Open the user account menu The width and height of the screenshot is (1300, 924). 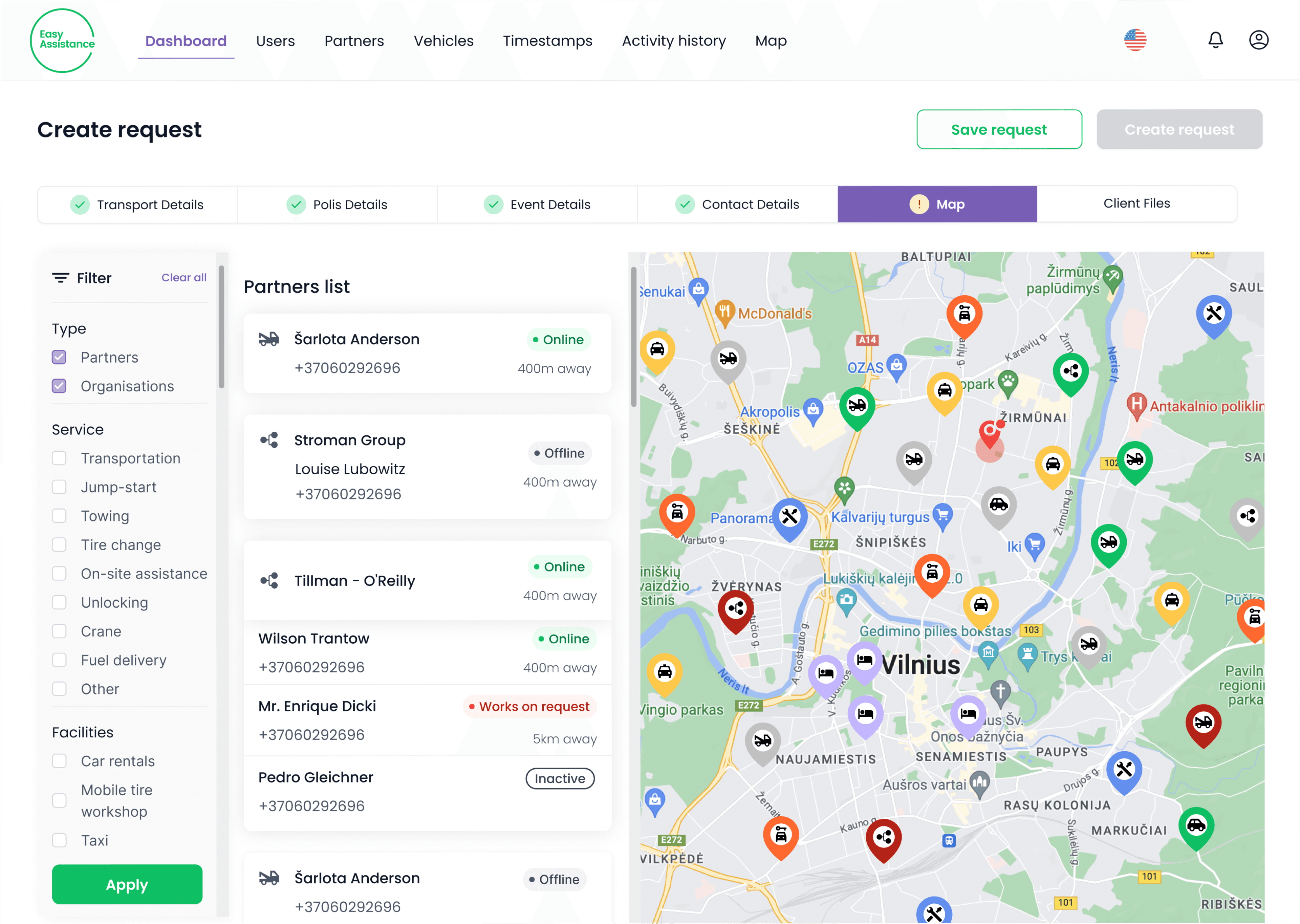1258,40
